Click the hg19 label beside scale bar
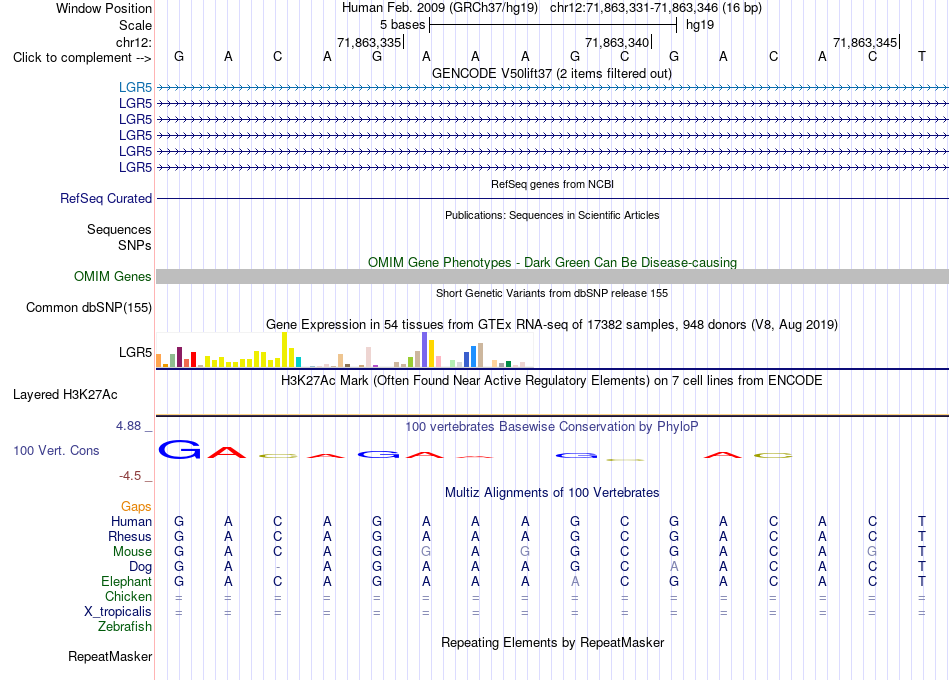 pos(700,25)
